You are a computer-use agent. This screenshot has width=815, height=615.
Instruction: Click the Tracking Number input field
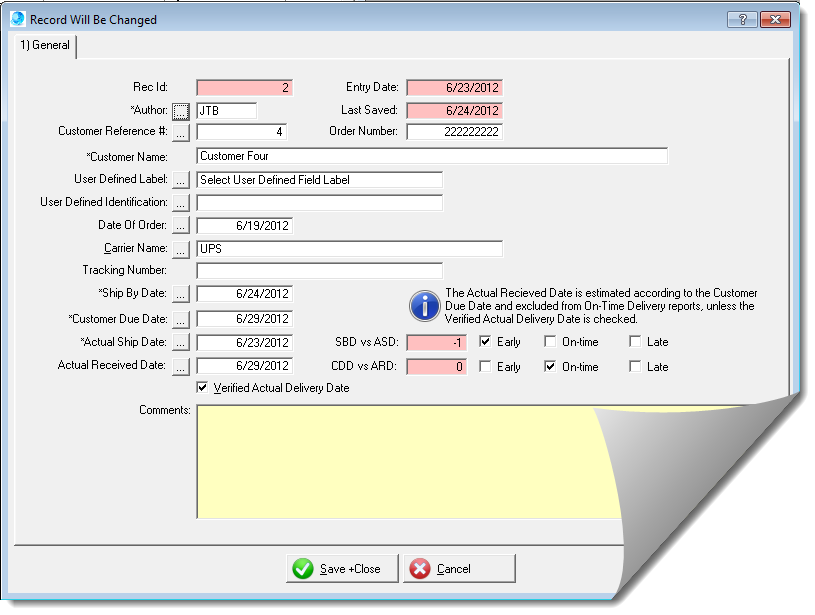(319, 271)
